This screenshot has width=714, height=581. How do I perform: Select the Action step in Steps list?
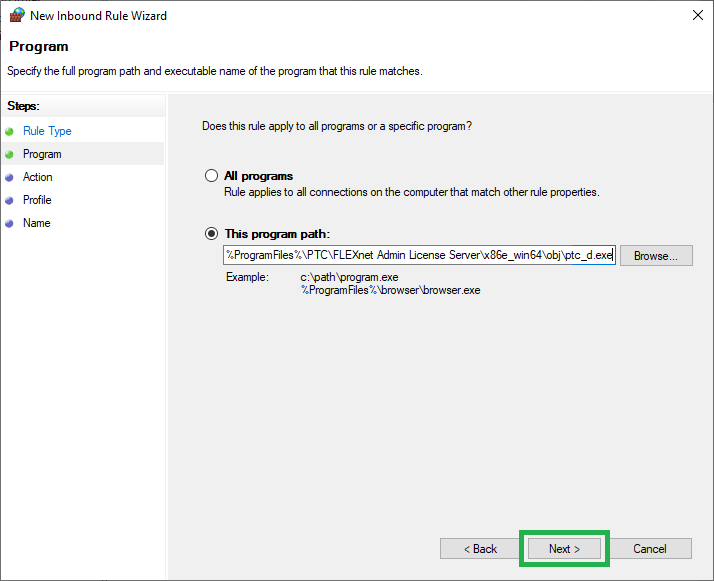[38, 177]
